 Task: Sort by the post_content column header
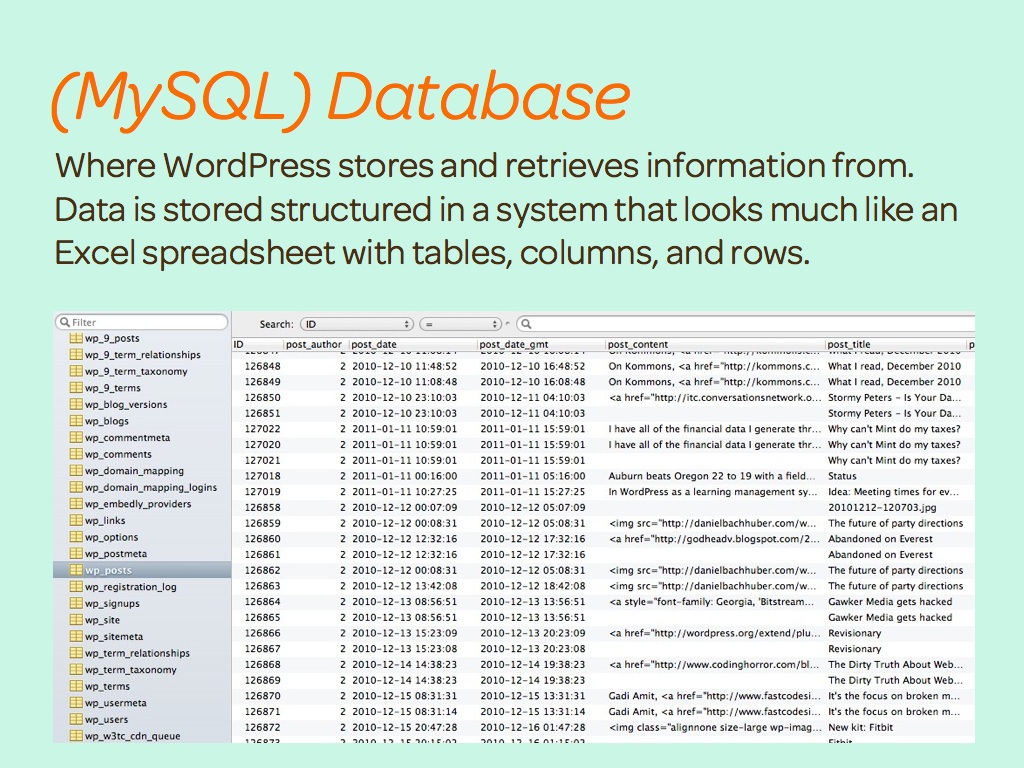(715, 344)
